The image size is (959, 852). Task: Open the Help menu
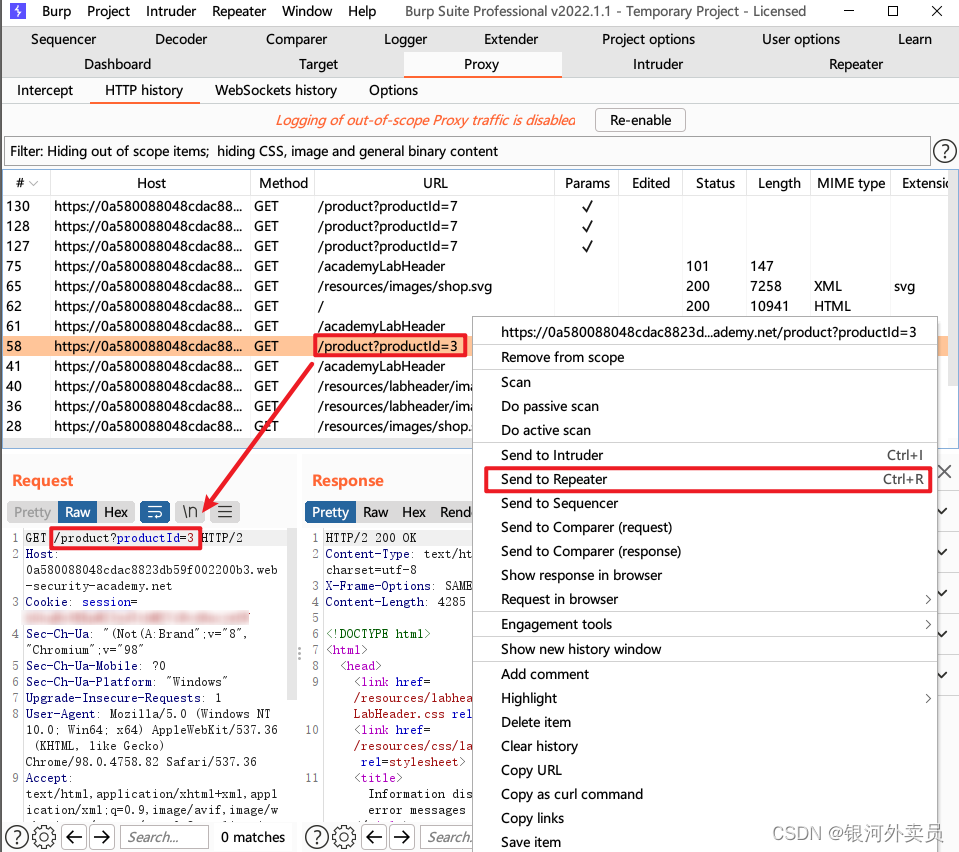tap(362, 11)
